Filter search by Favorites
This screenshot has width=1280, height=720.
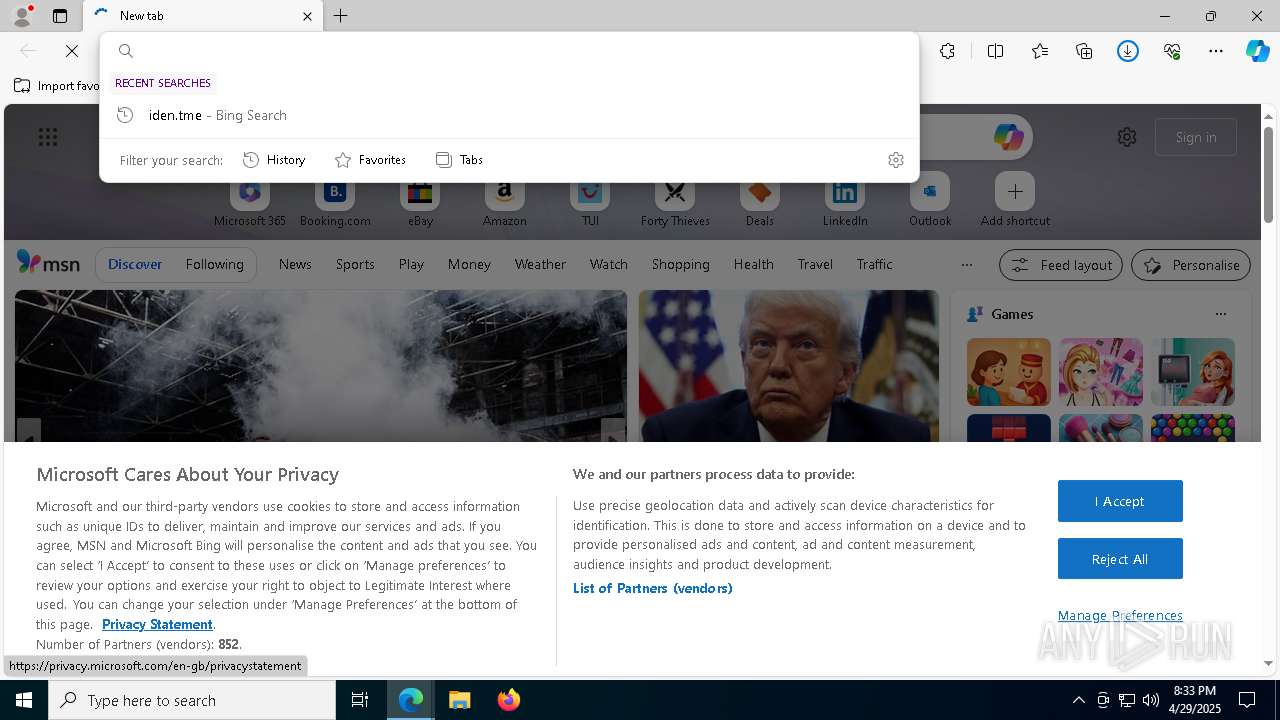pos(370,160)
